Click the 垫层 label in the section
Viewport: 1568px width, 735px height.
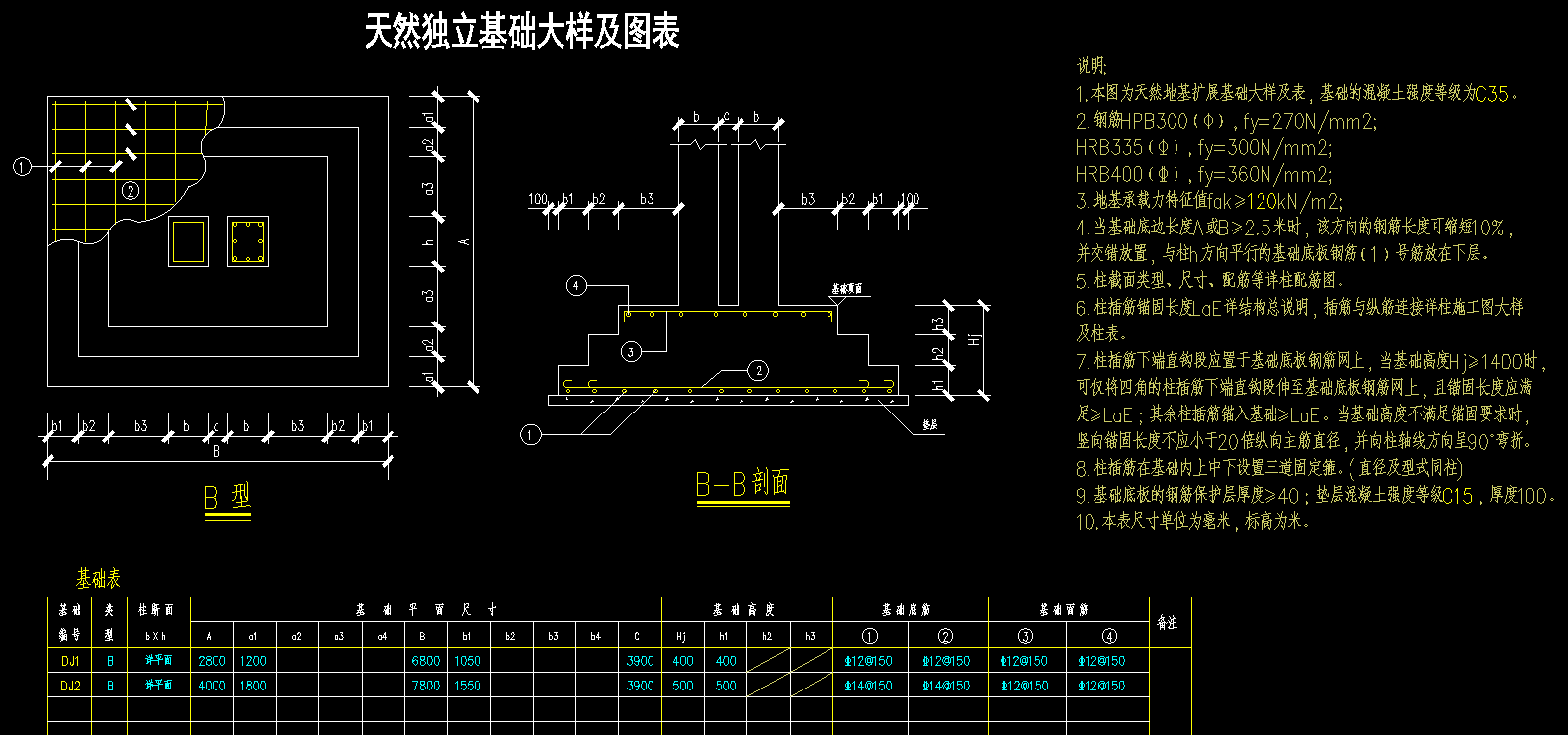[x=929, y=425]
